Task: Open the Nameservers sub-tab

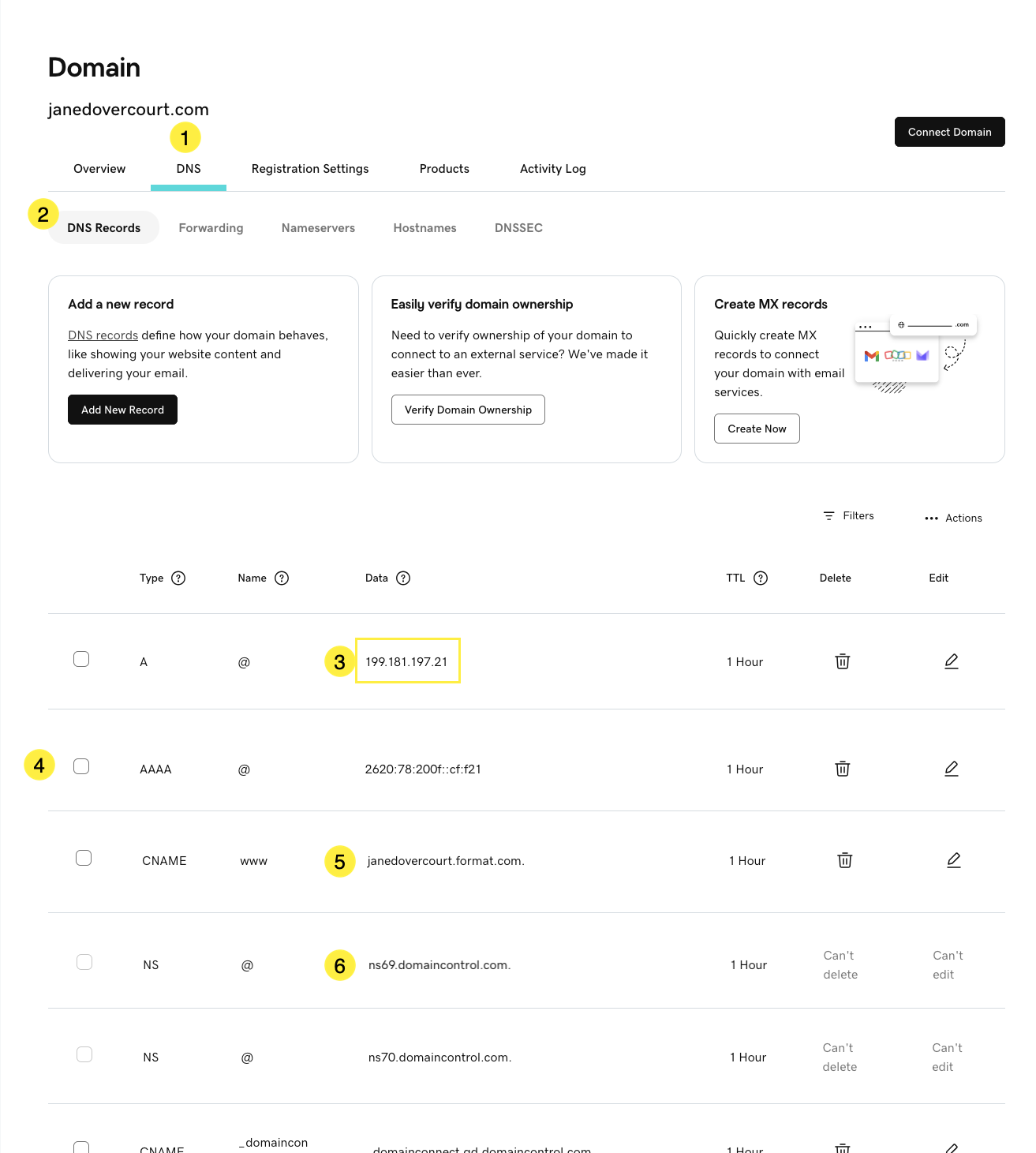Action: click(x=318, y=228)
